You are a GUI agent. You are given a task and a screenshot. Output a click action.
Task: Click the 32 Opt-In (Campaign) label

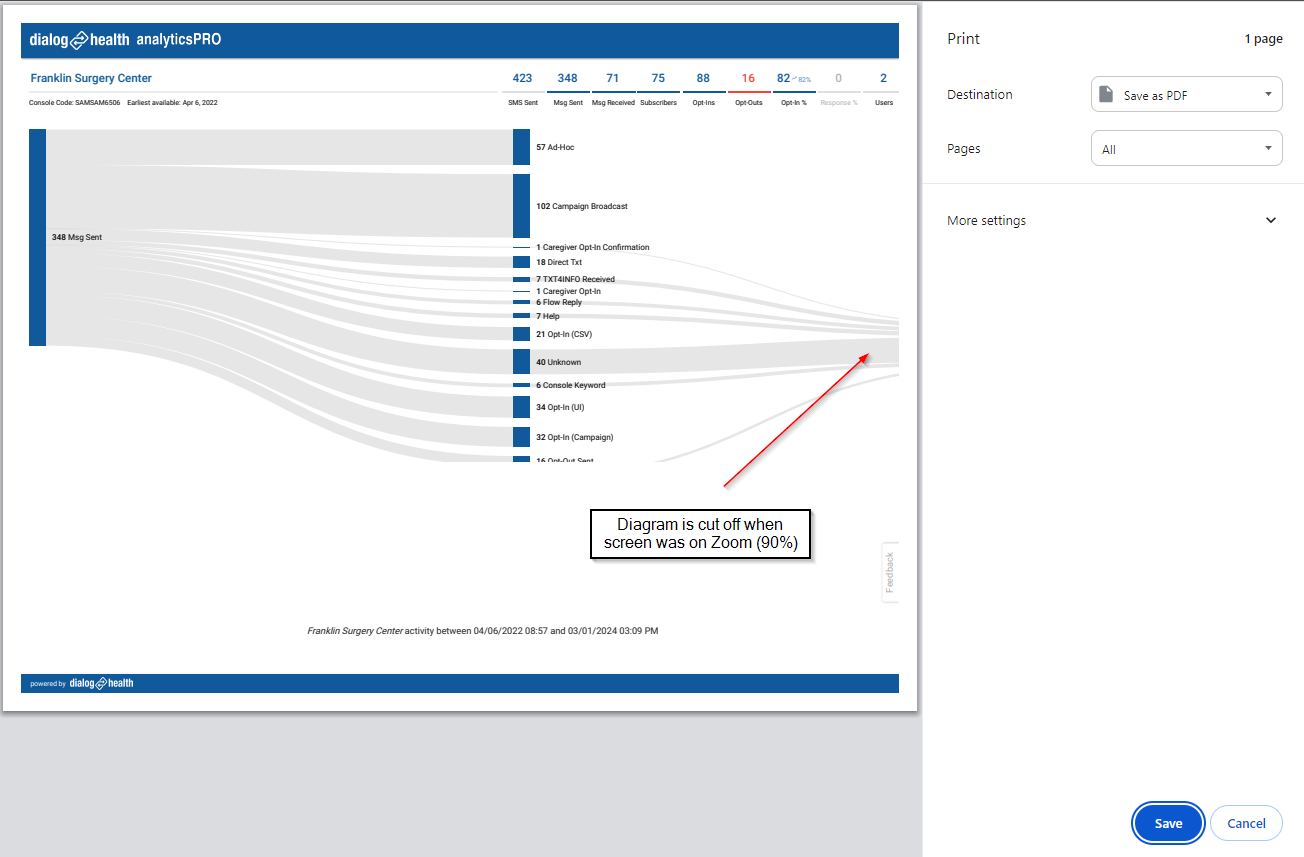575,437
